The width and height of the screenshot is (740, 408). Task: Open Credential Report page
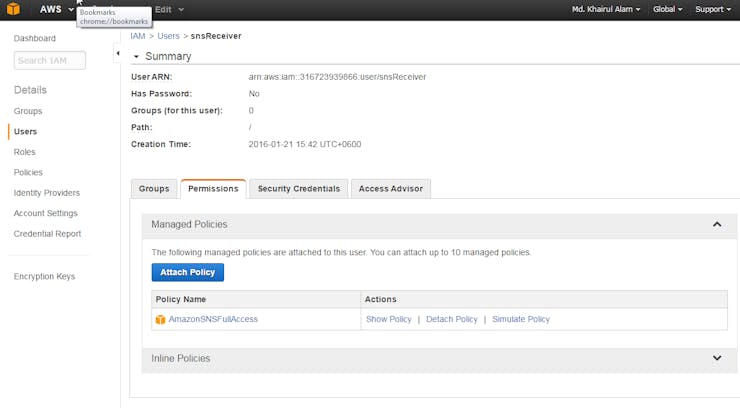[x=47, y=233]
